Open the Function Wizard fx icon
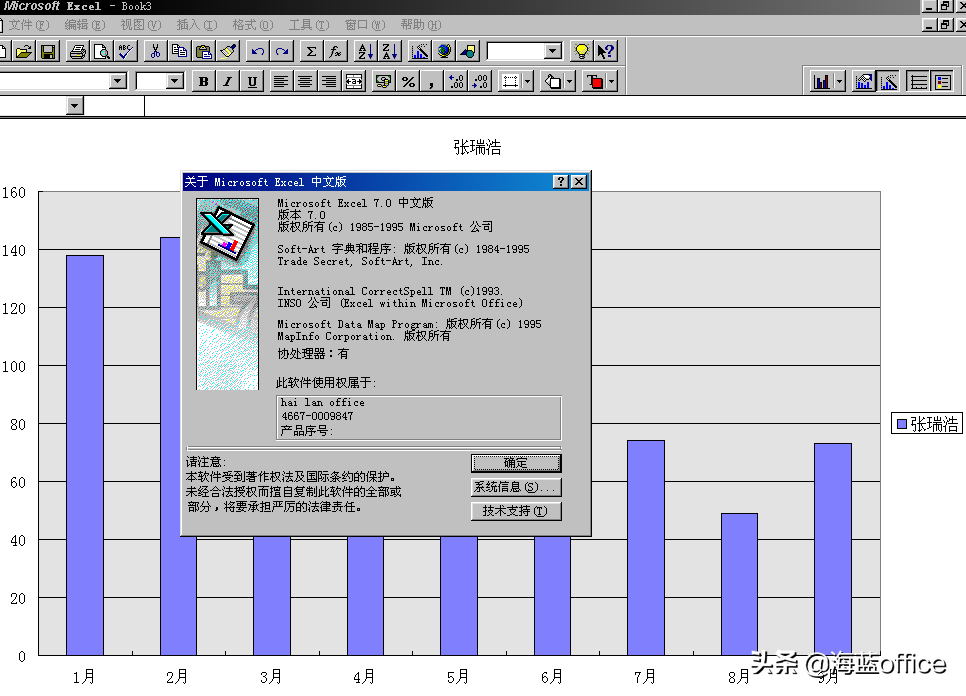 (335, 52)
